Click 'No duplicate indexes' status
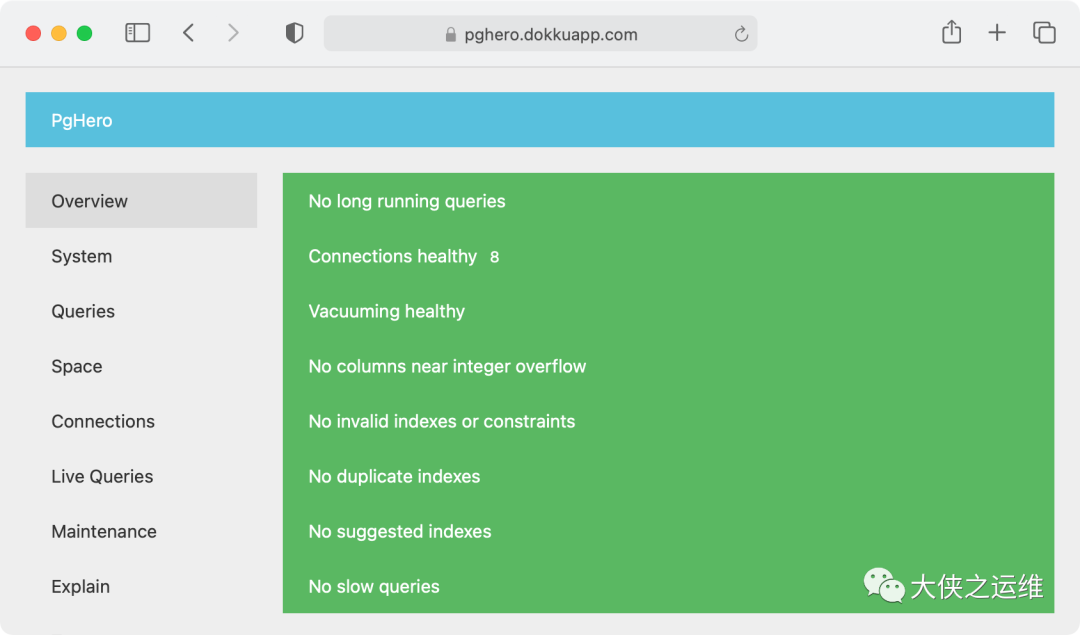The image size is (1080, 635). point(394,477)
